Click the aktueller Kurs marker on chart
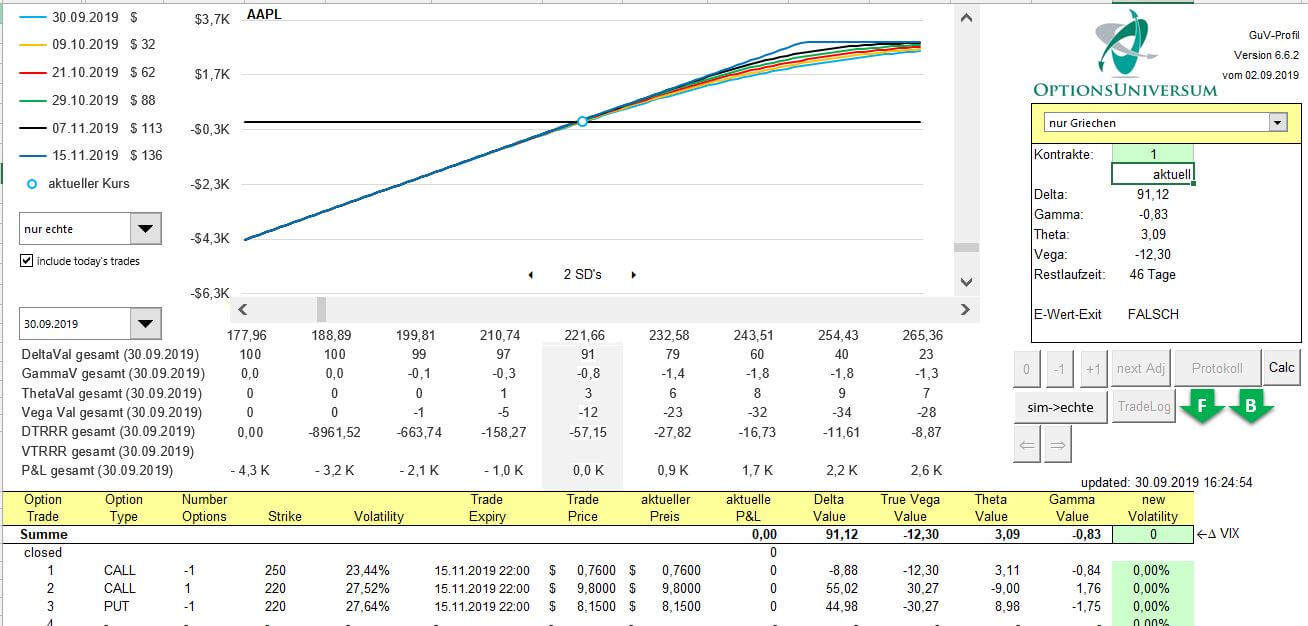 coord(582,121)
